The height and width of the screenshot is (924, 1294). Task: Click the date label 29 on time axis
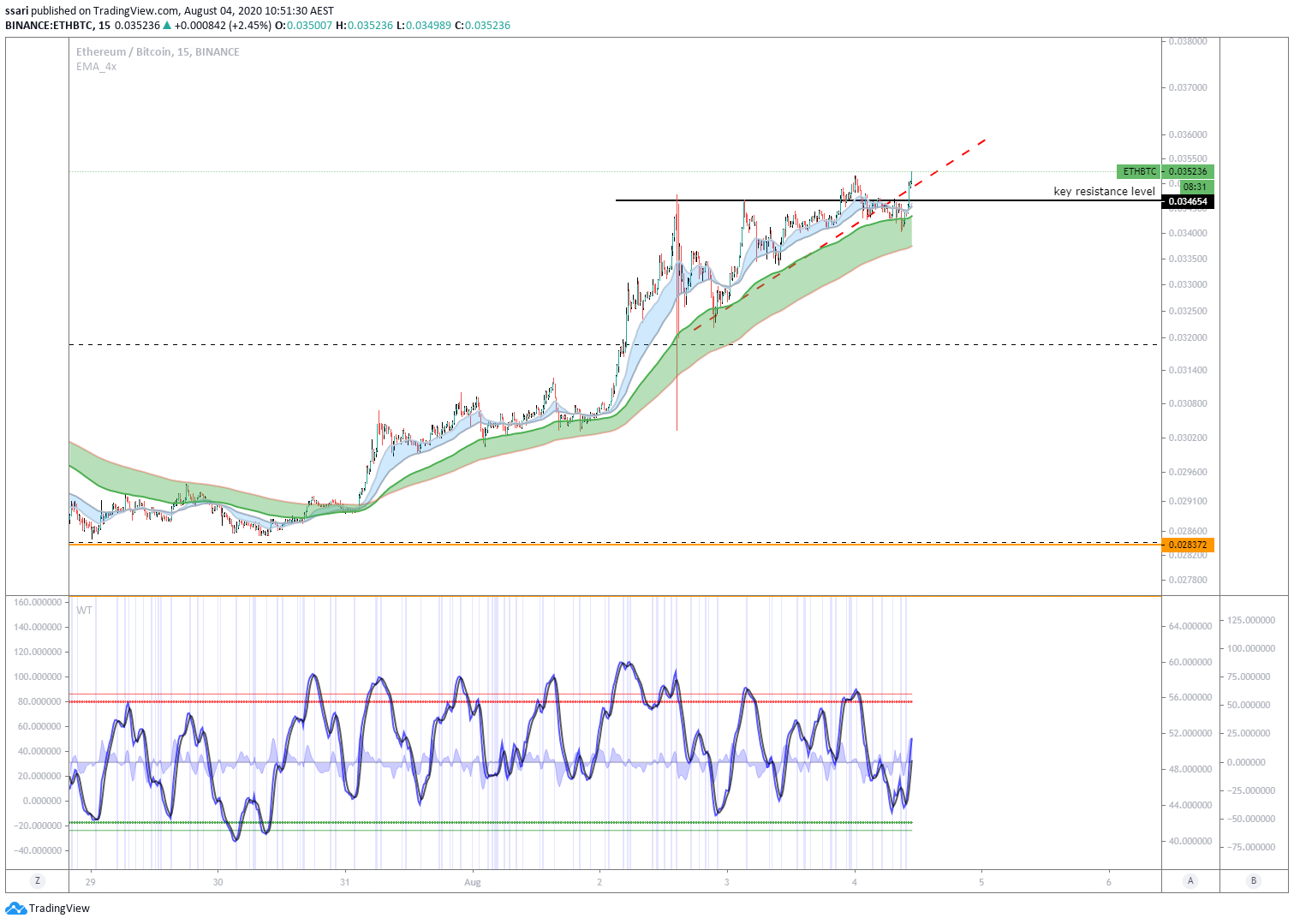click(x=91, y=882)
